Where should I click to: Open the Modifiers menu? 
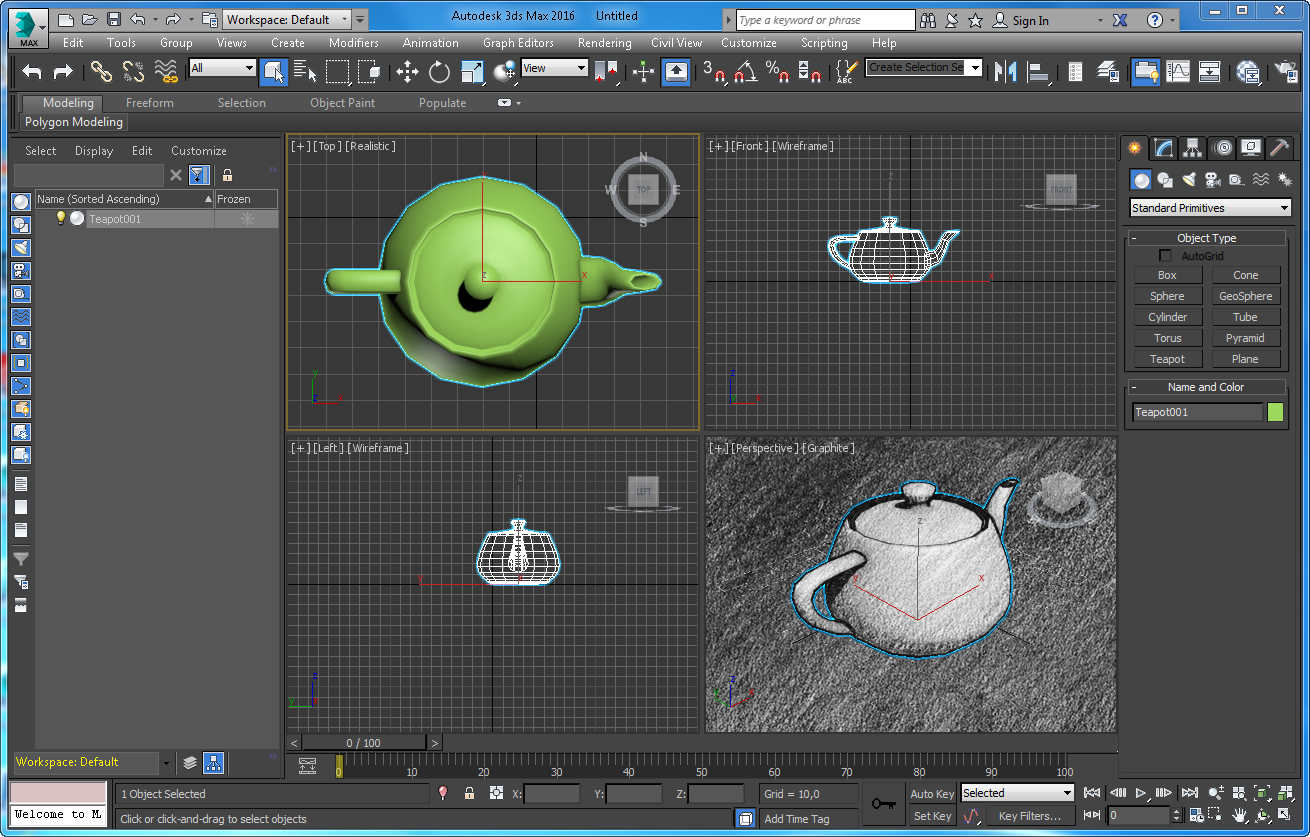tap(353, 43)
